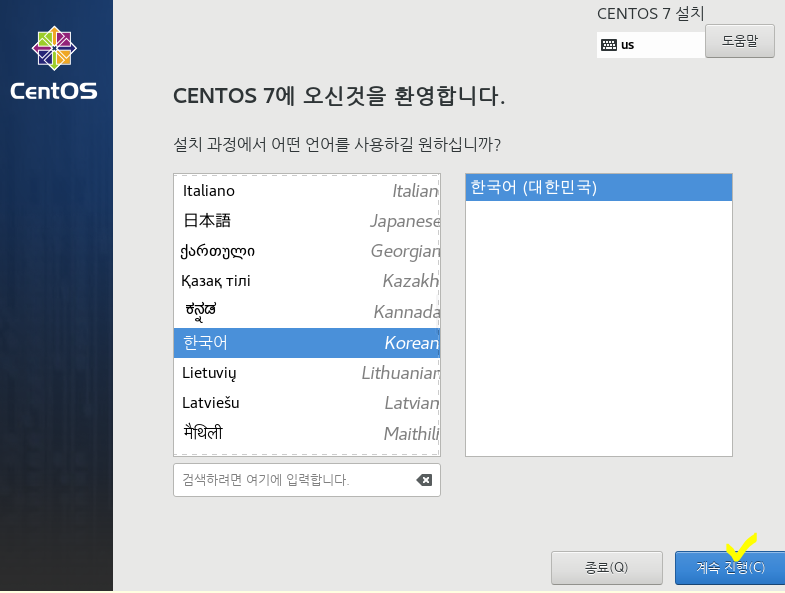Click the CentOS logo in the sidebar
This screenshot has height=593, width=785.
(54, 64)
